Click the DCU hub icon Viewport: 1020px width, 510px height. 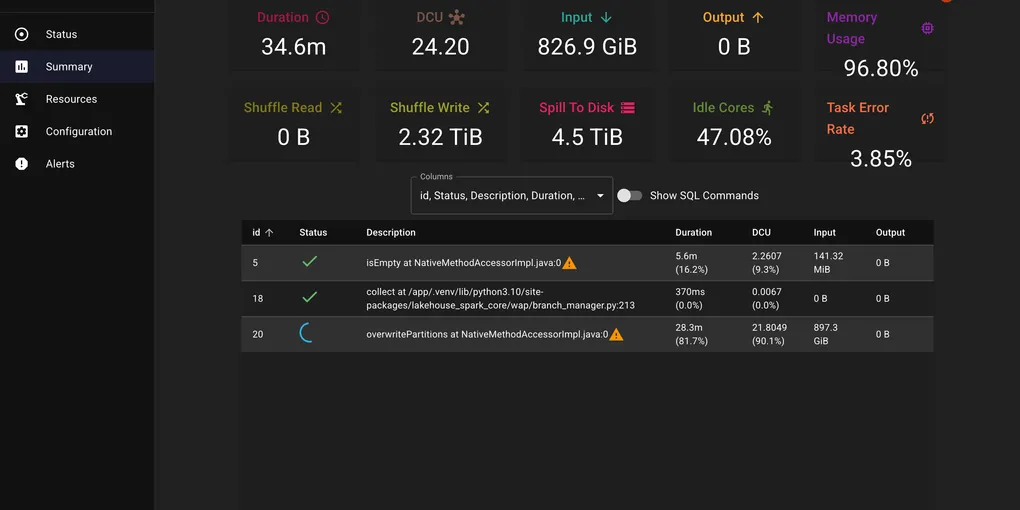(457, 18)
